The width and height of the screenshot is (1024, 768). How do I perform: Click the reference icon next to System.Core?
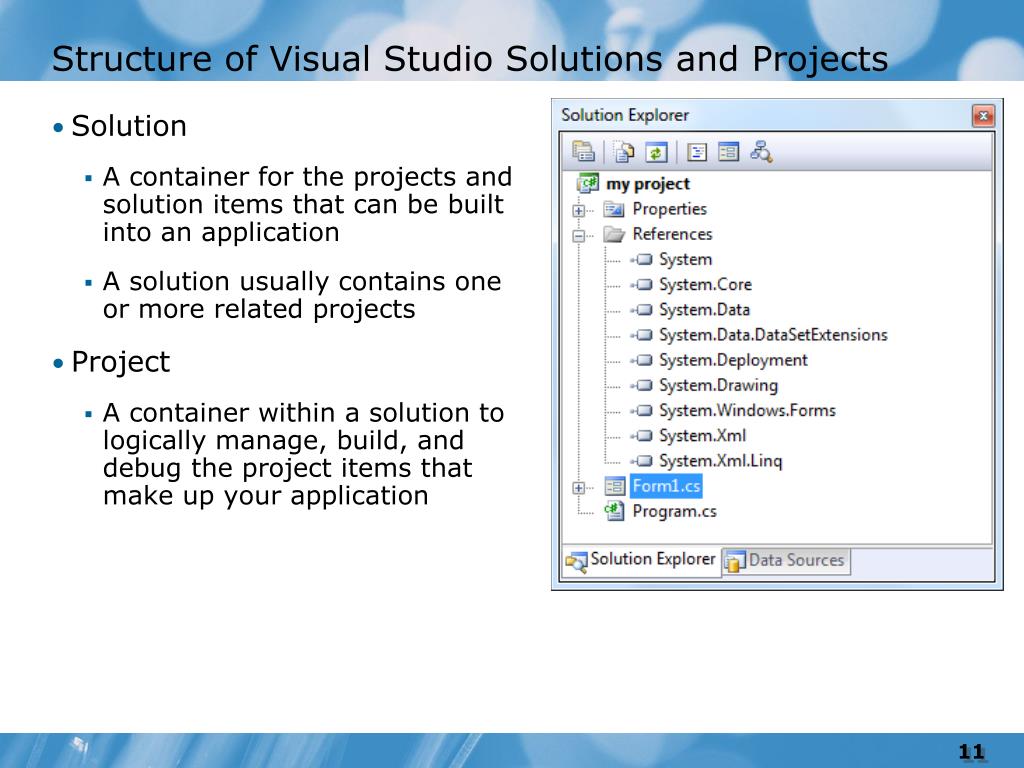[x=642, y=285]
